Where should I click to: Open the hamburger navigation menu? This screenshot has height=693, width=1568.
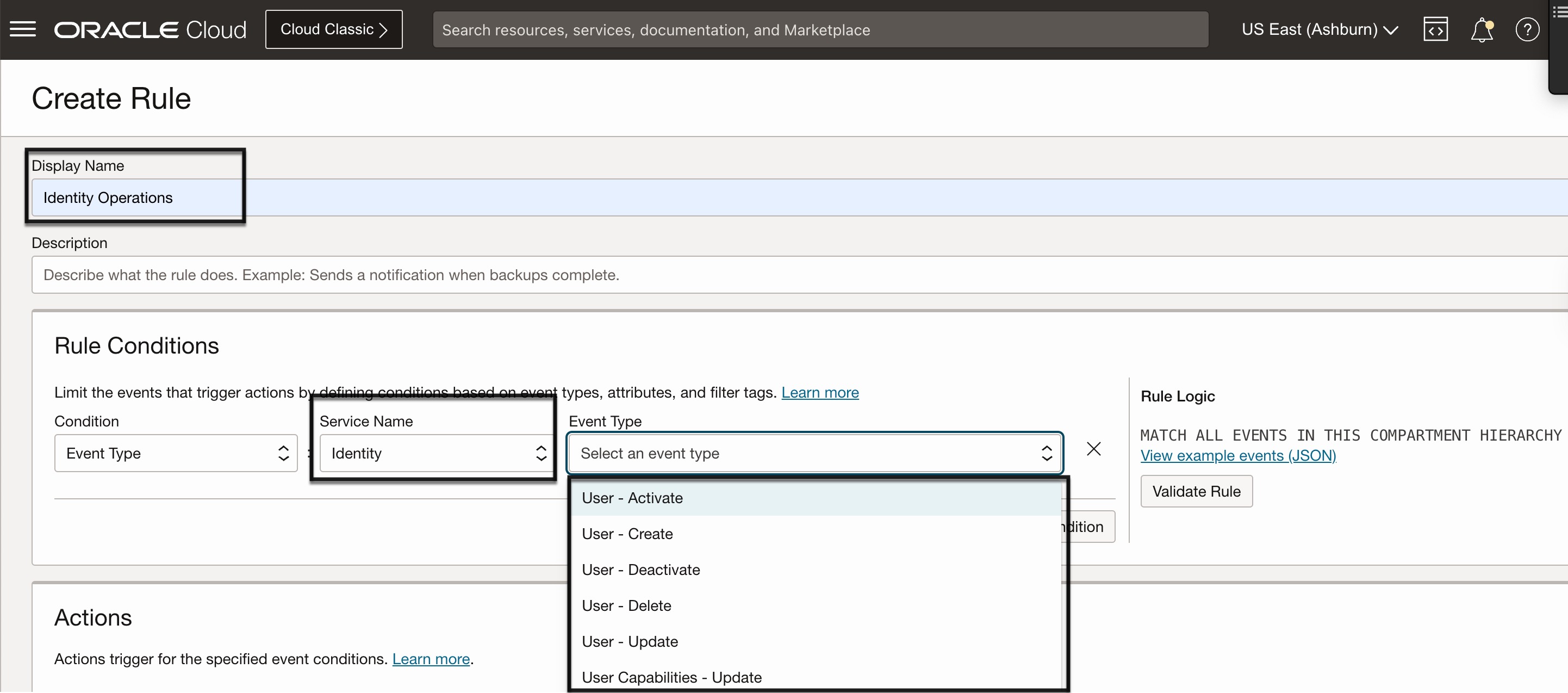click(22, 29)
